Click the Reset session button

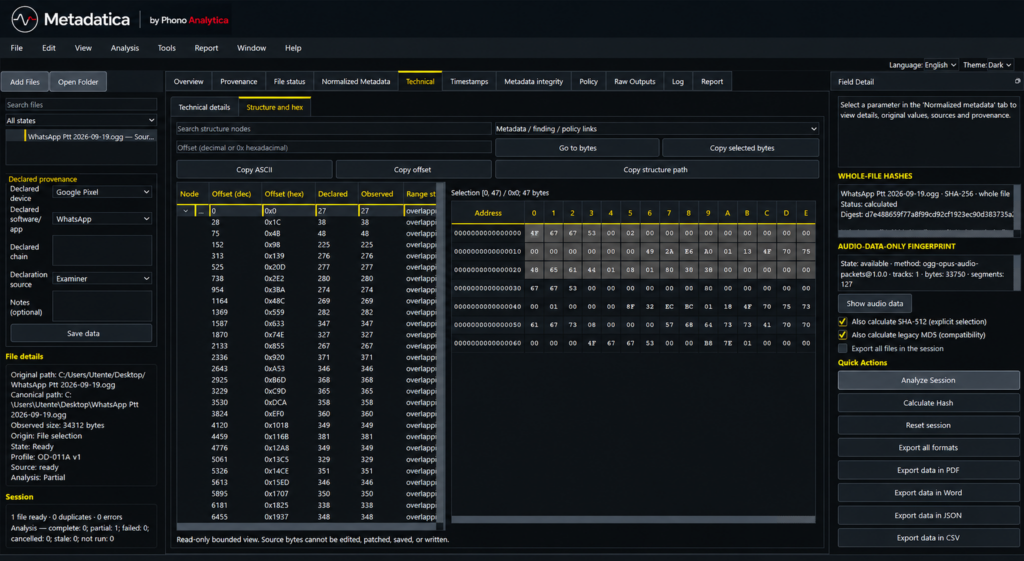(928, 425)
